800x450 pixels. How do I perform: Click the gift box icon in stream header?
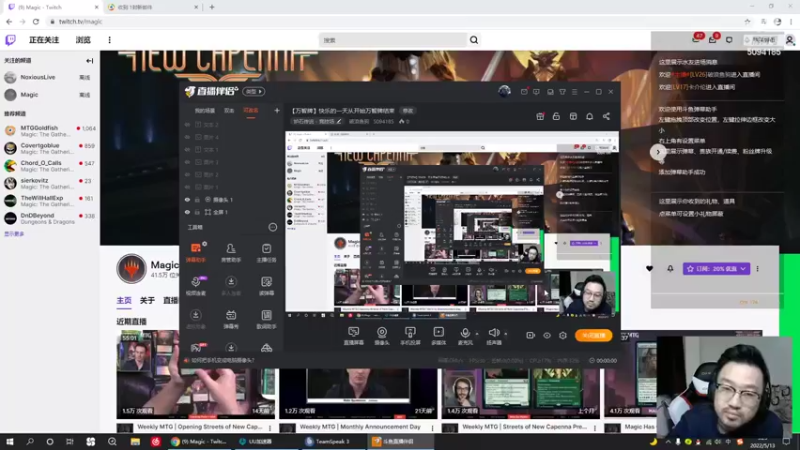point(540,116)
